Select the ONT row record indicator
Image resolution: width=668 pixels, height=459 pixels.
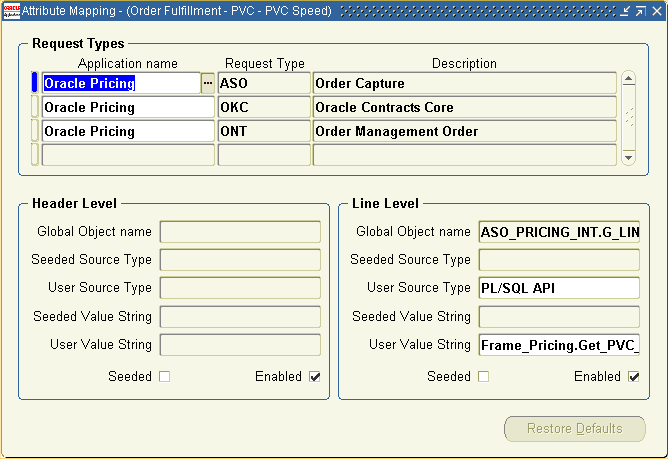pyautogui.click(x=35, y=131)
